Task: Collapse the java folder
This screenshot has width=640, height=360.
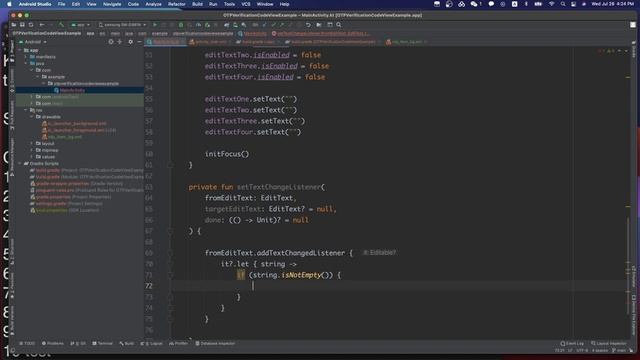Action: 26,64
